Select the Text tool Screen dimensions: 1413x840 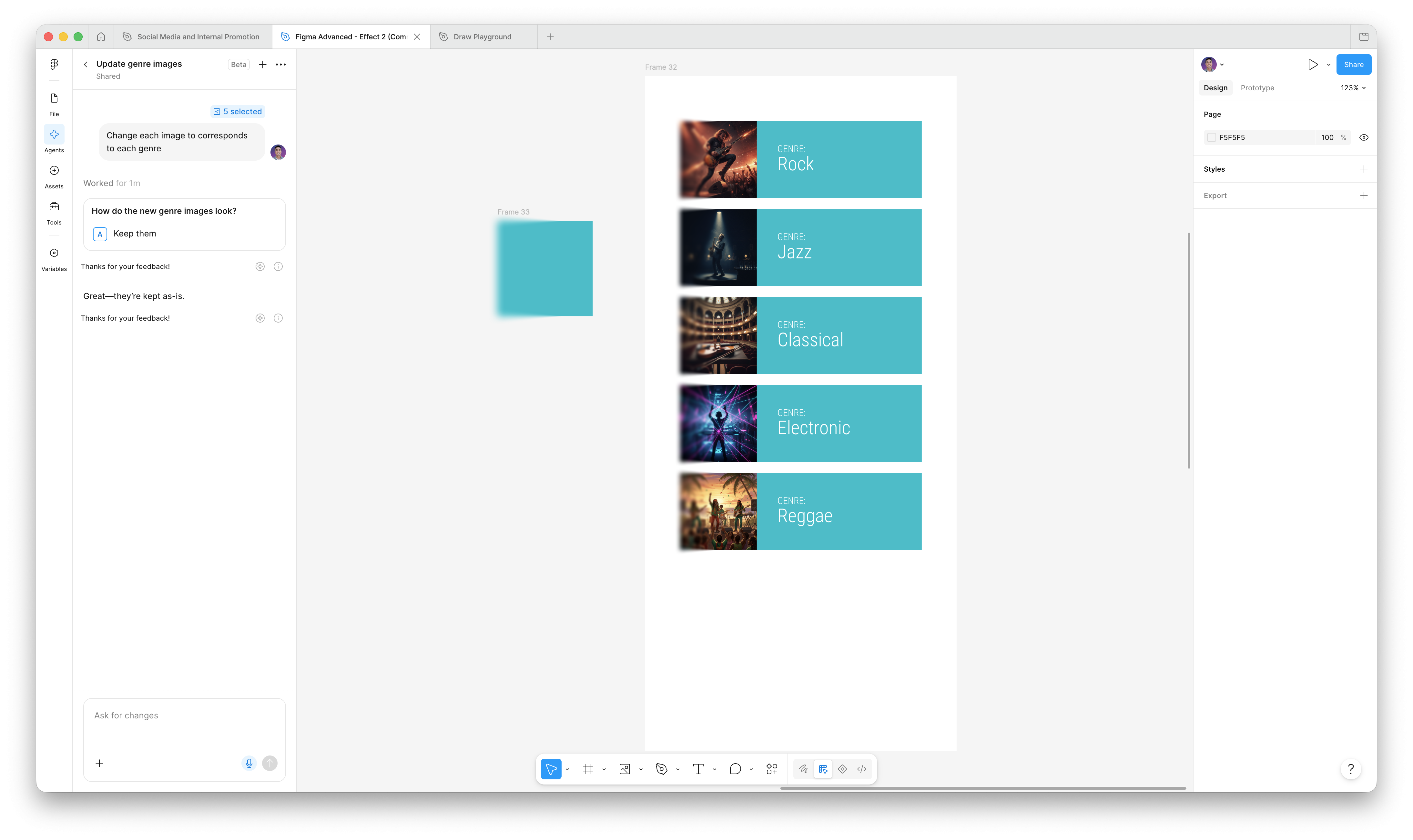click(698, 769)
